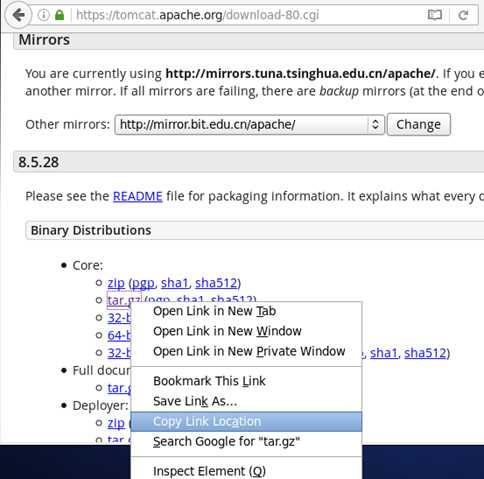
Task: Open the sha1 link for Core zip
Action: pyautogui.click(x=175, y=283)
